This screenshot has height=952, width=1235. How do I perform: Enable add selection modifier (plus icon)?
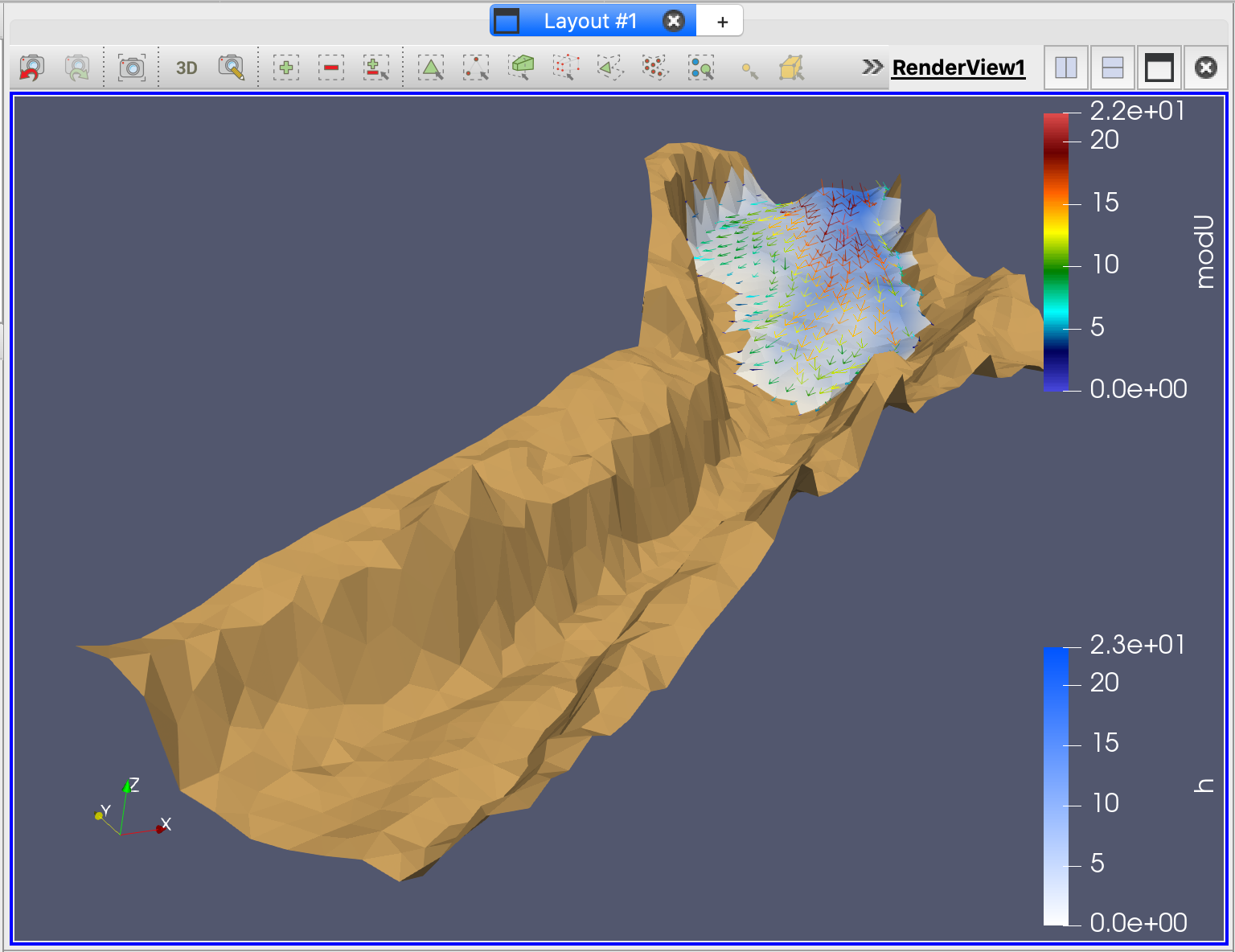[x=285, y=68]
